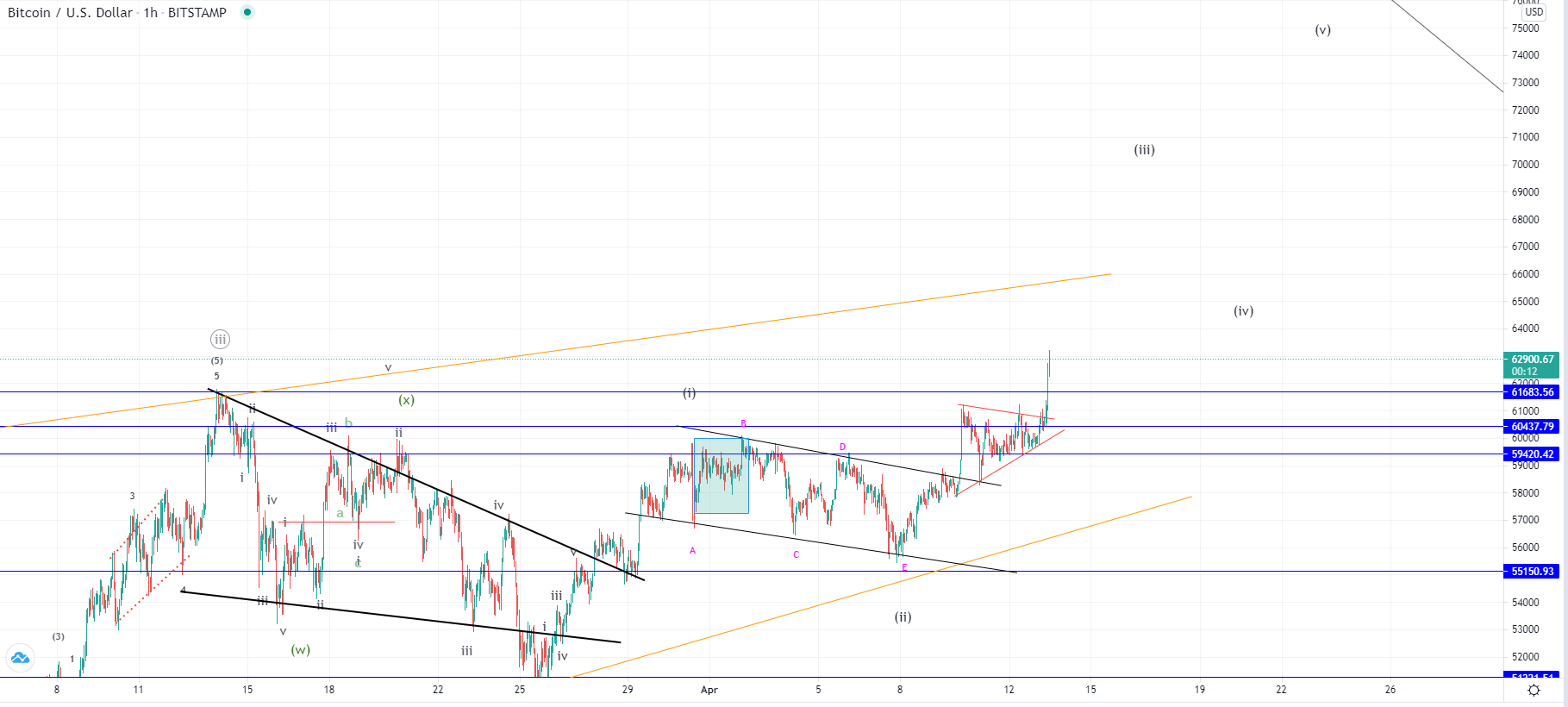
Task: Click the 15 date right of 12 on the time axis
Action: tap(1090, 690)
